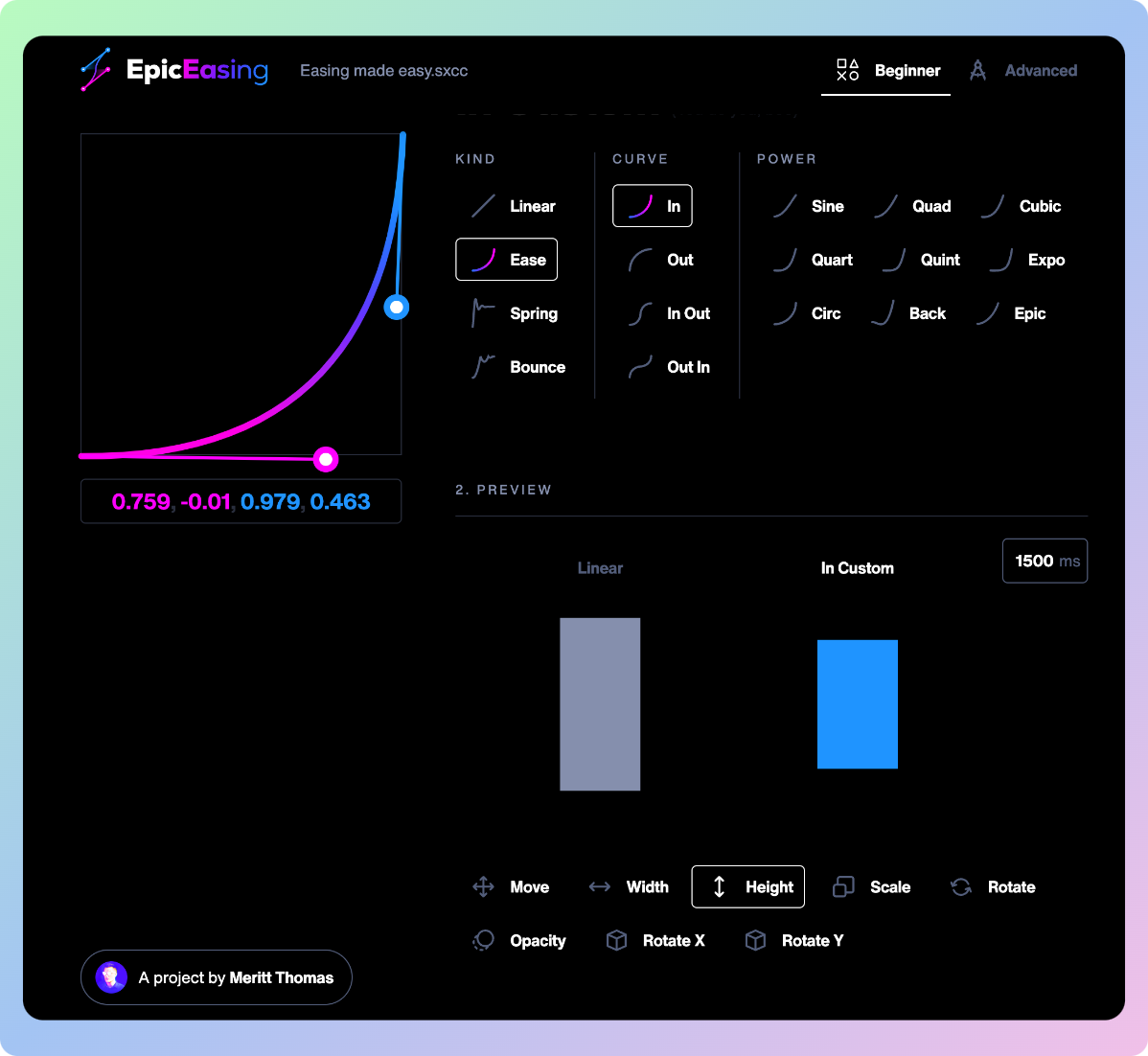This screenshot has width=1148, height=1056.
Task: Switch to the Advanced tab
Action: click(1023, 71)
